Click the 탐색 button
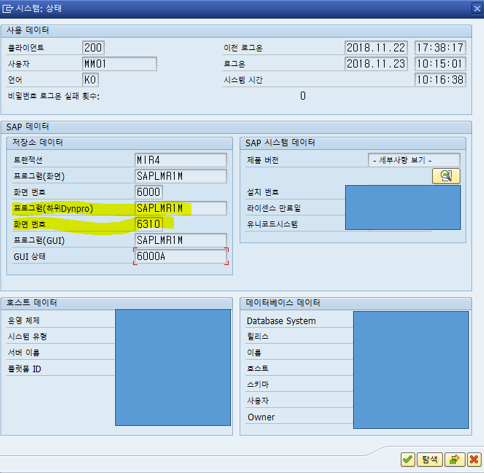484x473 pixels. [430, 460]
